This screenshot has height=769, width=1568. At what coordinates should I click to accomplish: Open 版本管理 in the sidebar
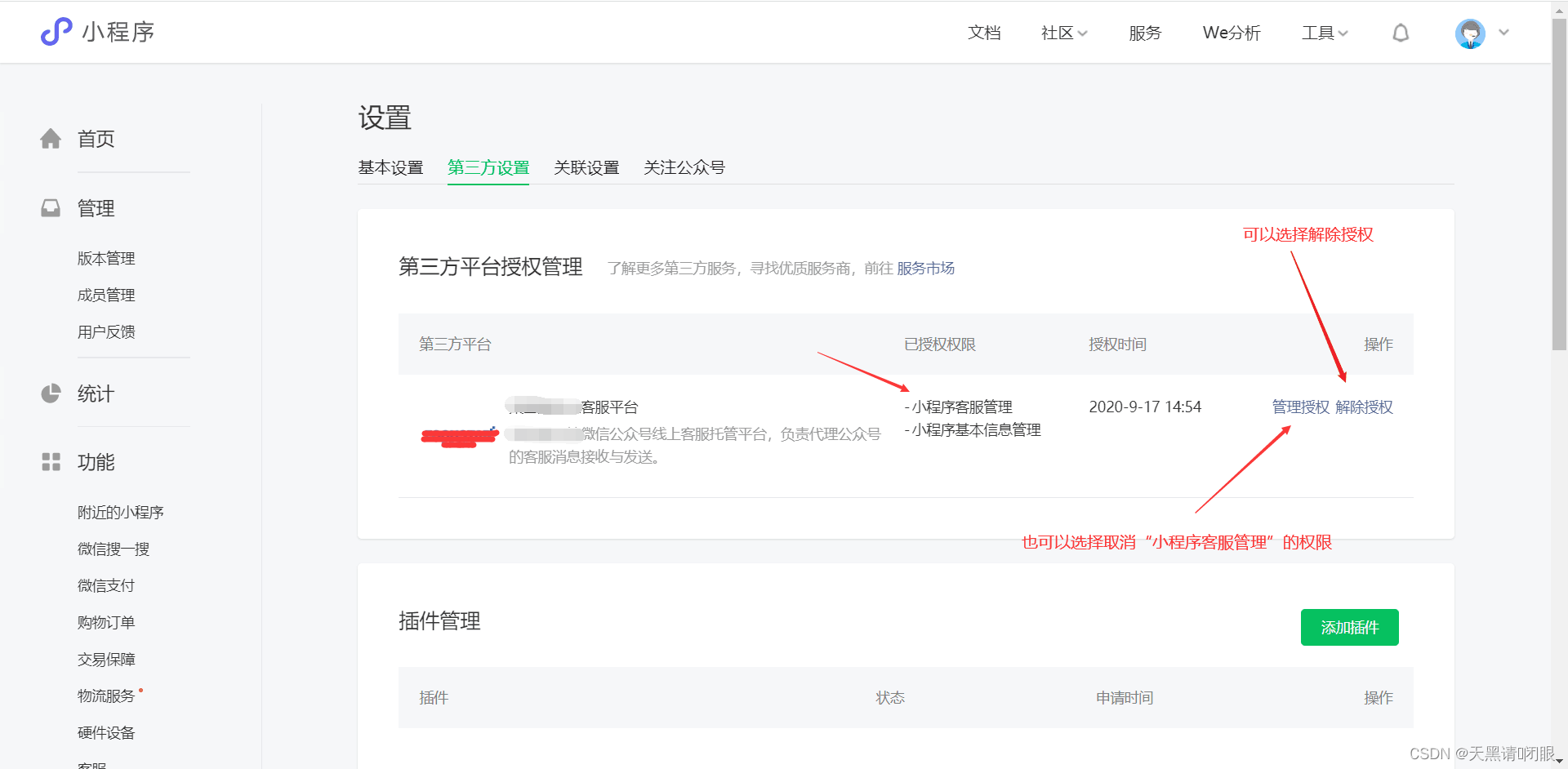105,258
